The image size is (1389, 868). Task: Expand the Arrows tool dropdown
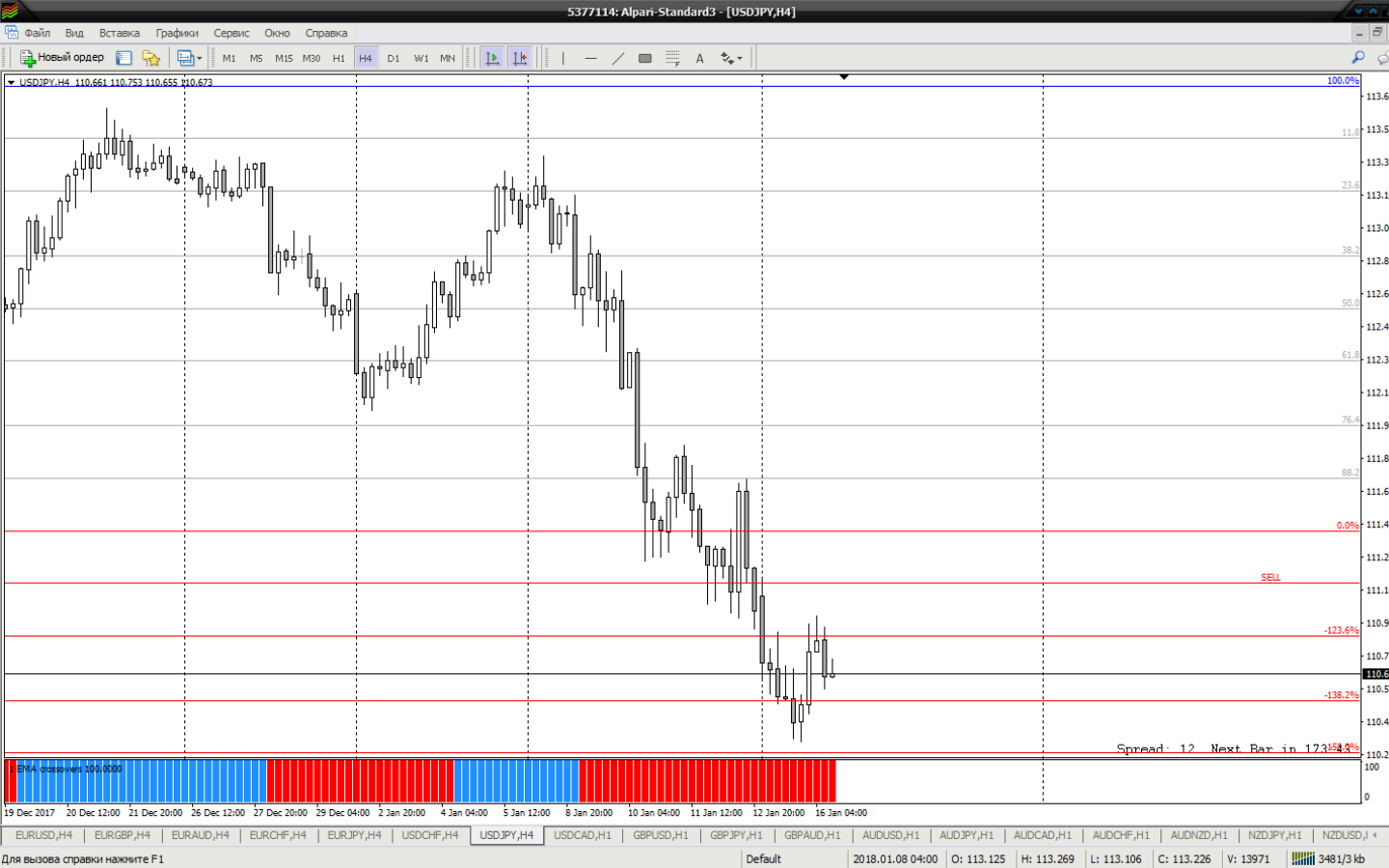(740, 58)
